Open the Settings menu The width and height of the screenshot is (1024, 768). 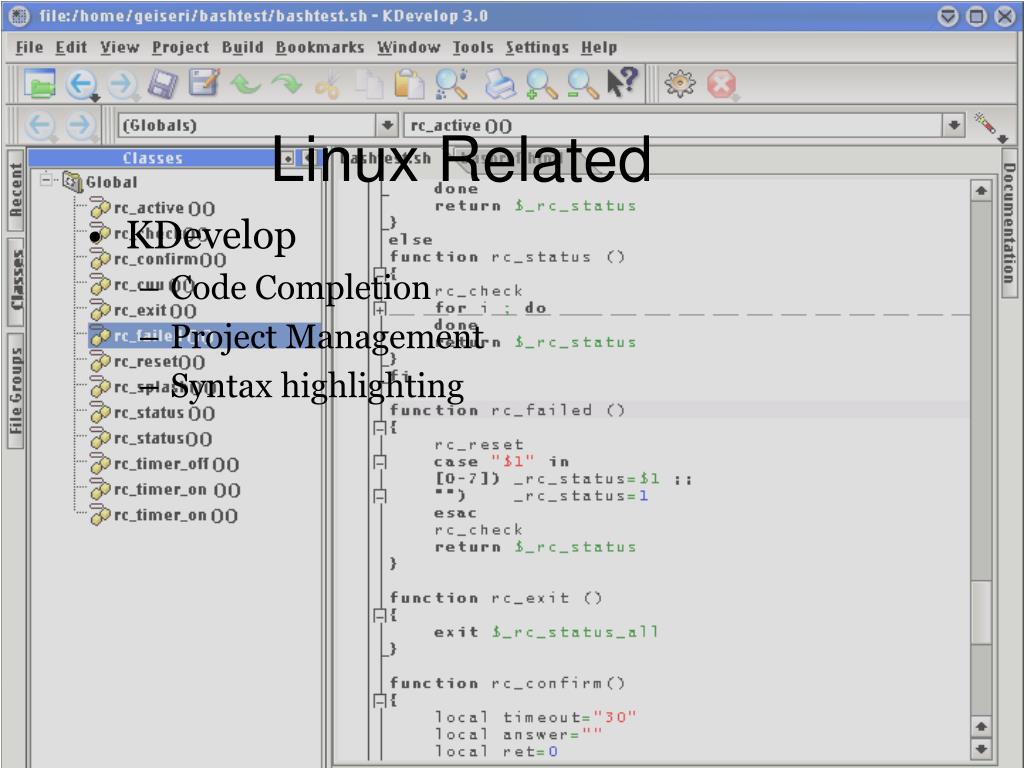click(x=537, y=47)
